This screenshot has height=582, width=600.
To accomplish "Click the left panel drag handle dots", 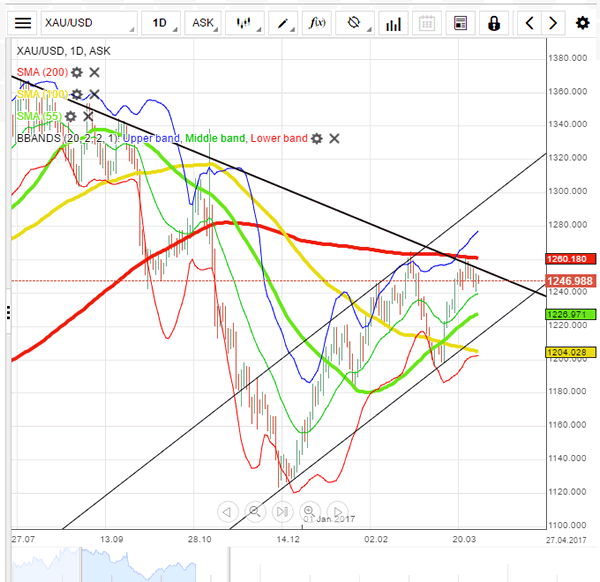I will click(8, 313).
